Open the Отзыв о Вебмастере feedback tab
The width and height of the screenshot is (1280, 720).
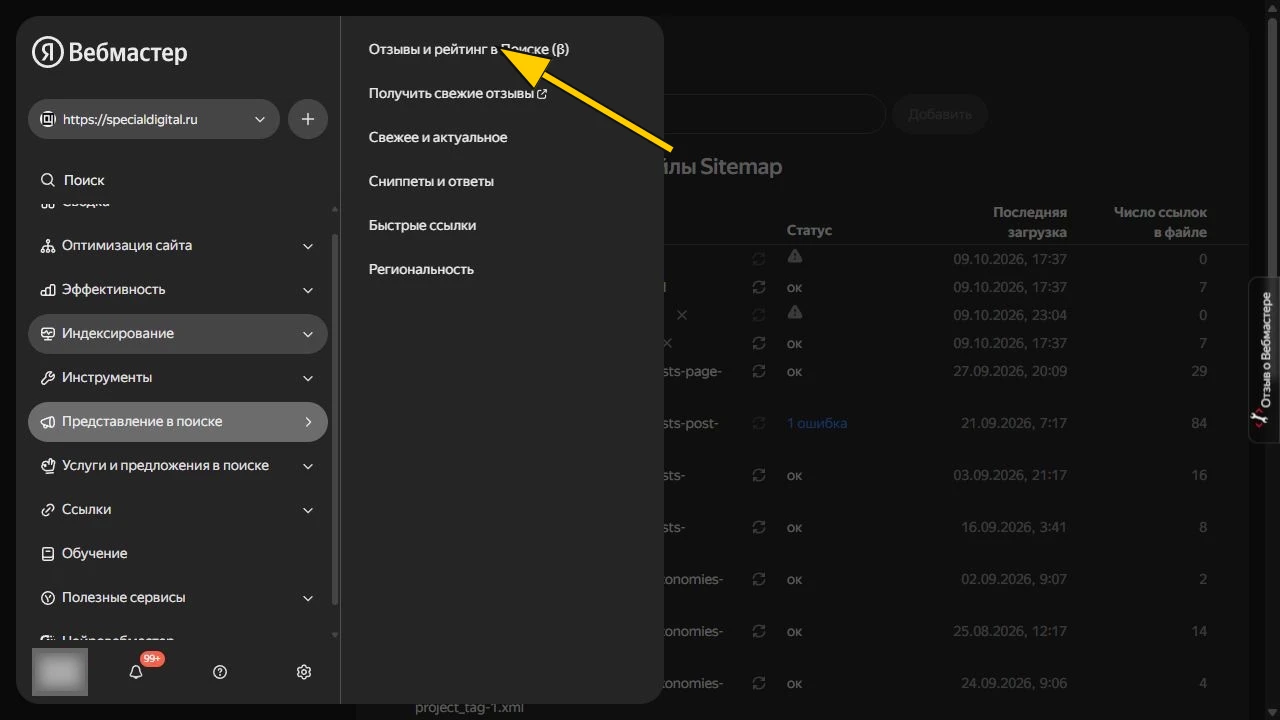[x=1264, y=359]
